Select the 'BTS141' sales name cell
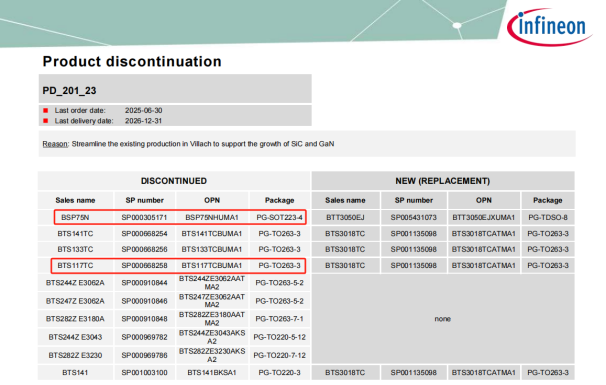606x385 pixels. (x=75, y=373)
